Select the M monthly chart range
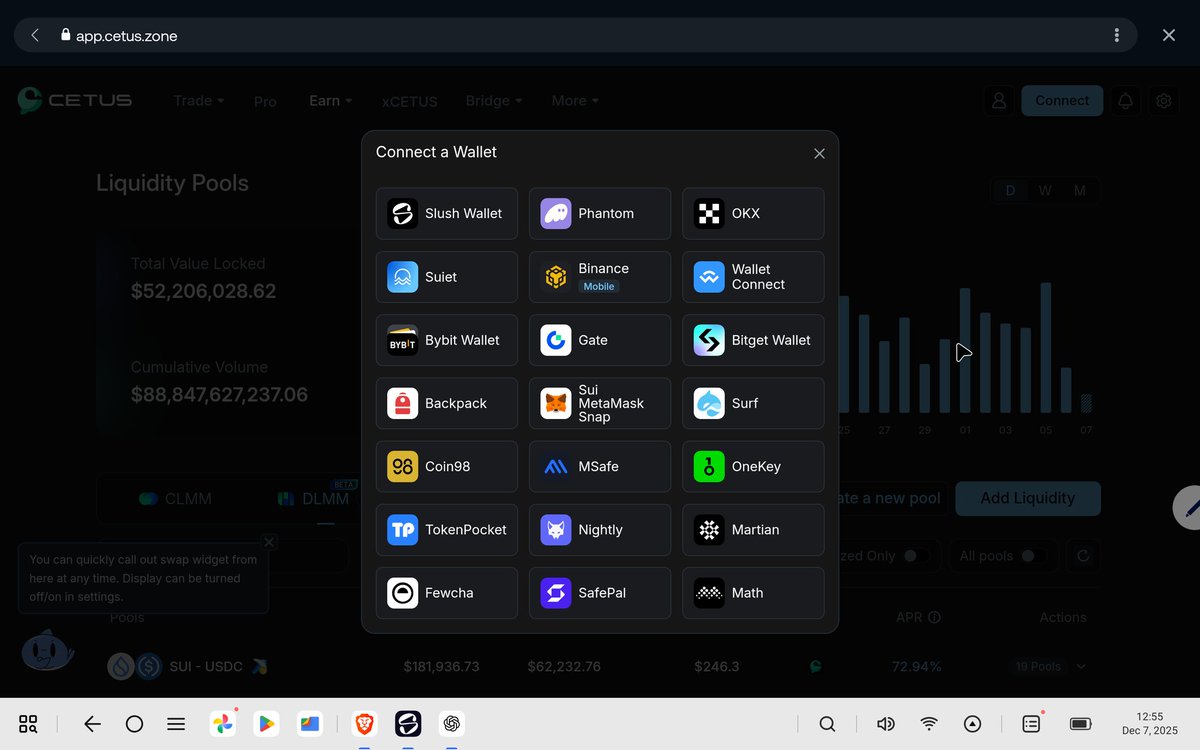Viewport: 1200px width, 750px height. 1080,190
